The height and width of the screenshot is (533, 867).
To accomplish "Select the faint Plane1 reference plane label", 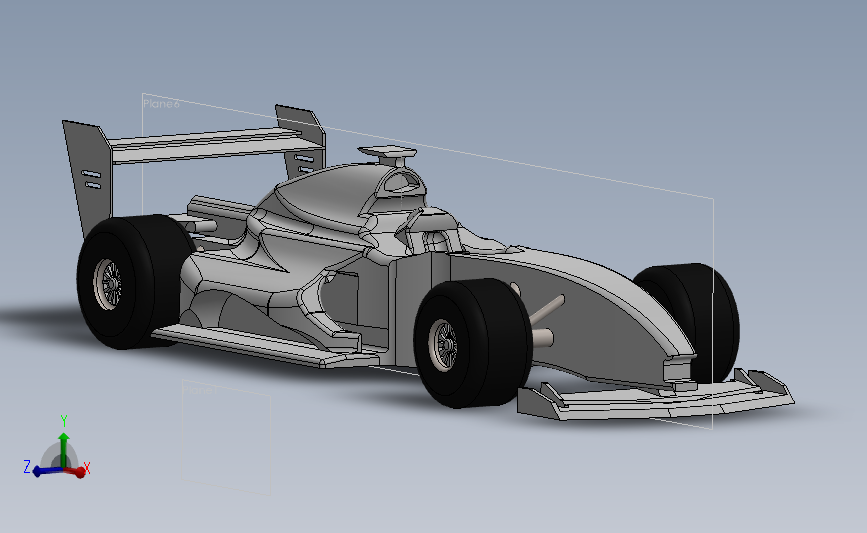I will coord(199,390).
